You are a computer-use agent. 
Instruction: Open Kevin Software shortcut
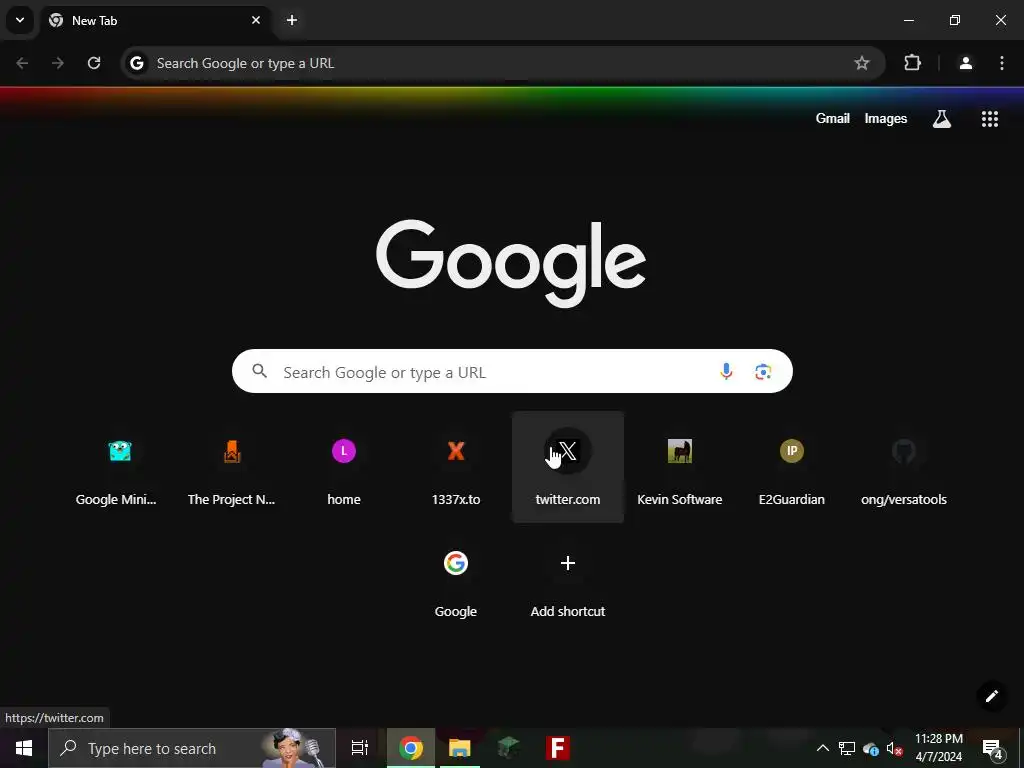pos(680,467)
